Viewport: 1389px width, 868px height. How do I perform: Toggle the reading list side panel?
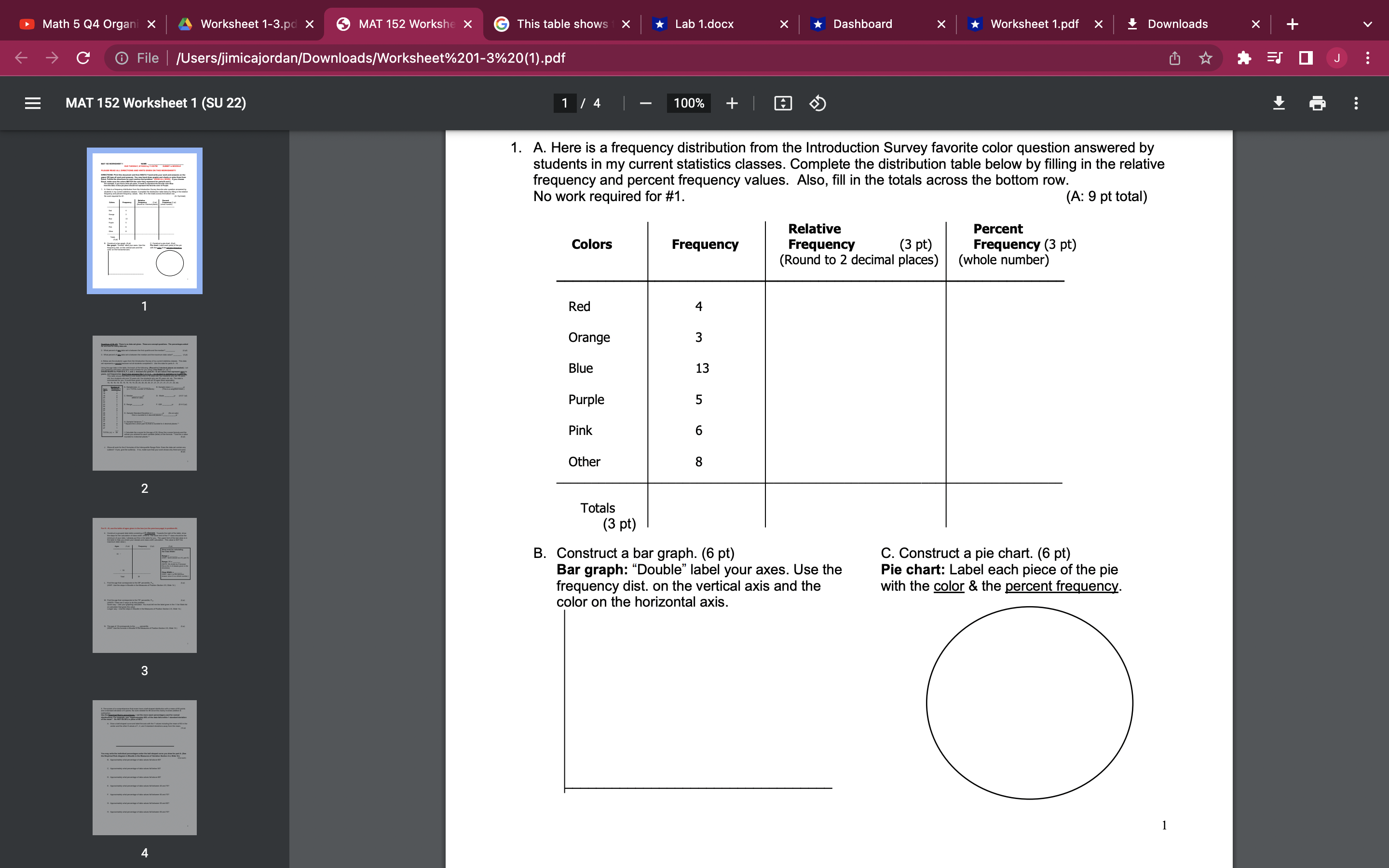click(x=1275, y=57)
